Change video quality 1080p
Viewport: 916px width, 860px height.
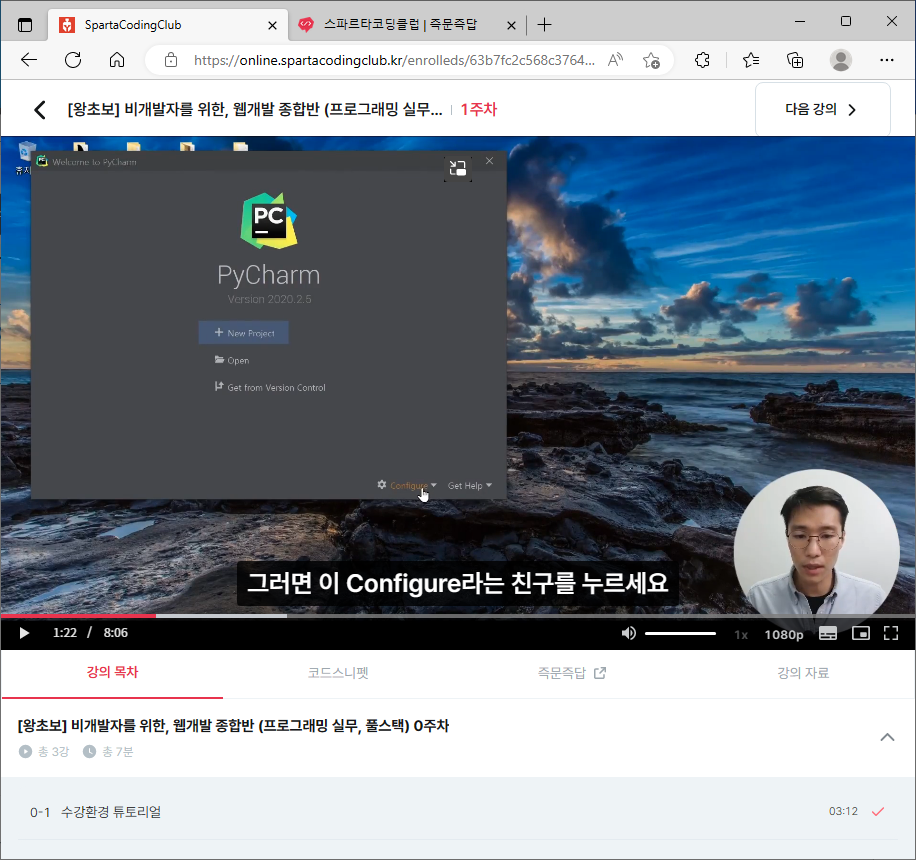click(x=784, y=634)
